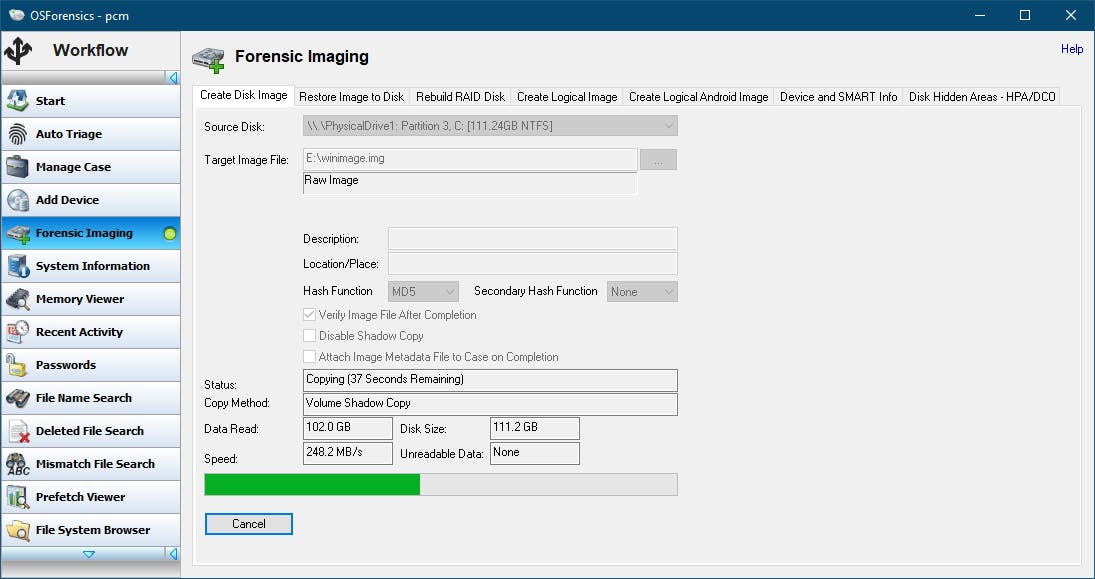Click the Add Device disc icon
This screenshot has height=579, width=1095.
(x=17, y=200)
